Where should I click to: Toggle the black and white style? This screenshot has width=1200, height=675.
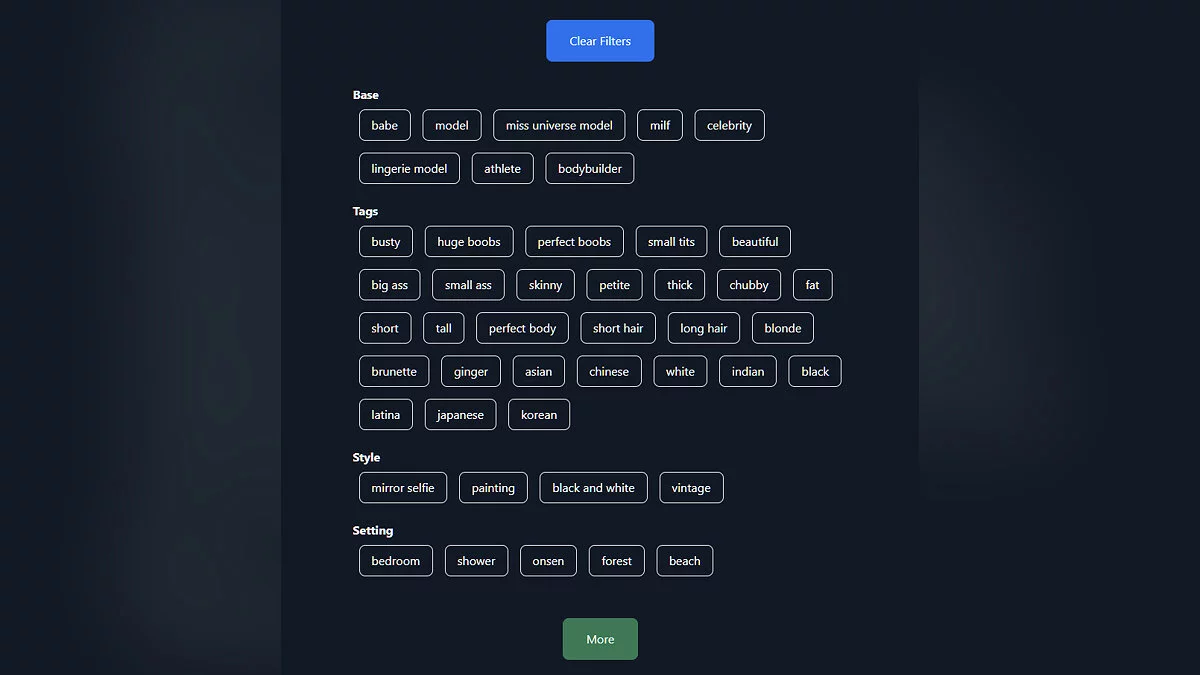click(593, 488)
